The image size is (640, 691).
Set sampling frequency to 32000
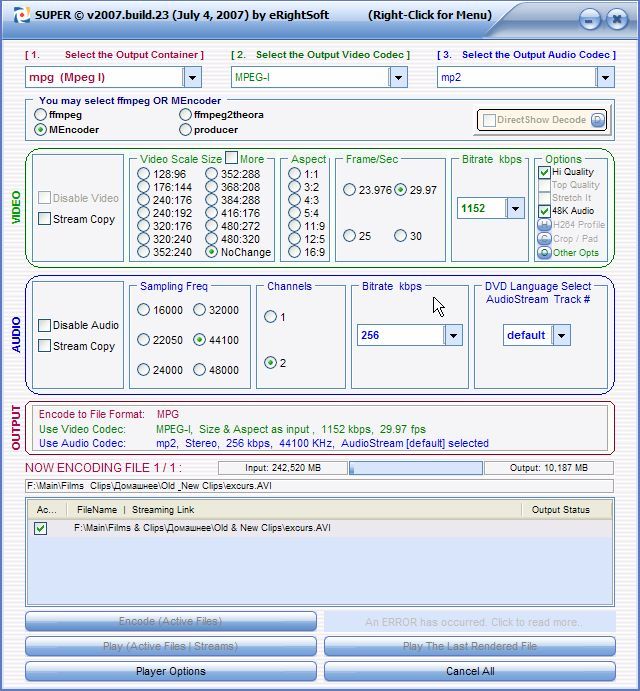pyautogui.click(x=199, y=310)
